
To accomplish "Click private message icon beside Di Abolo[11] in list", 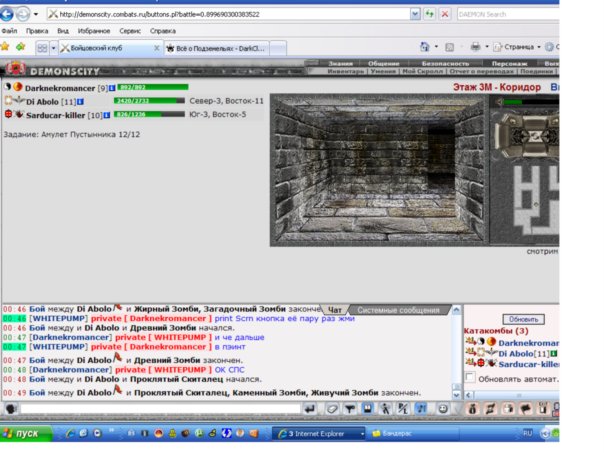I will tap(470, 352).
